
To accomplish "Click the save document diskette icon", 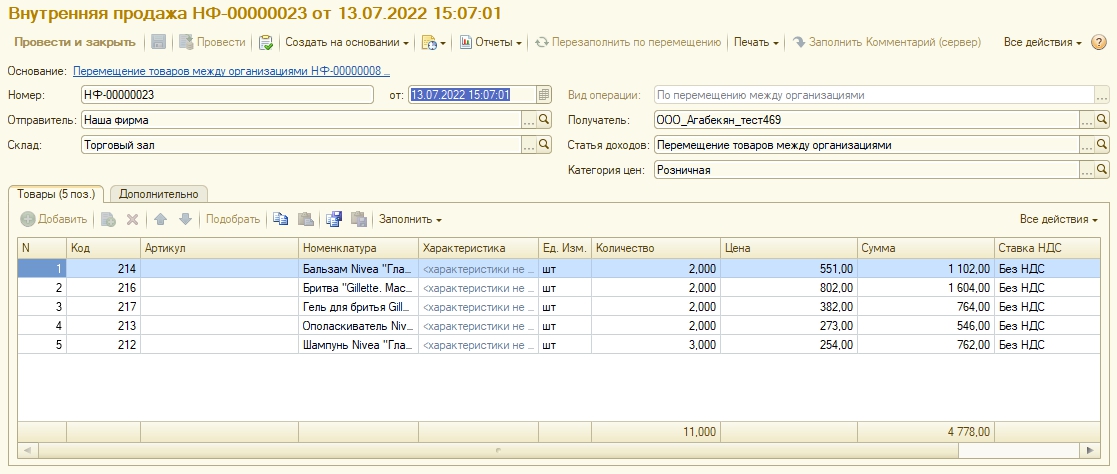I will [x=158, y=42].
